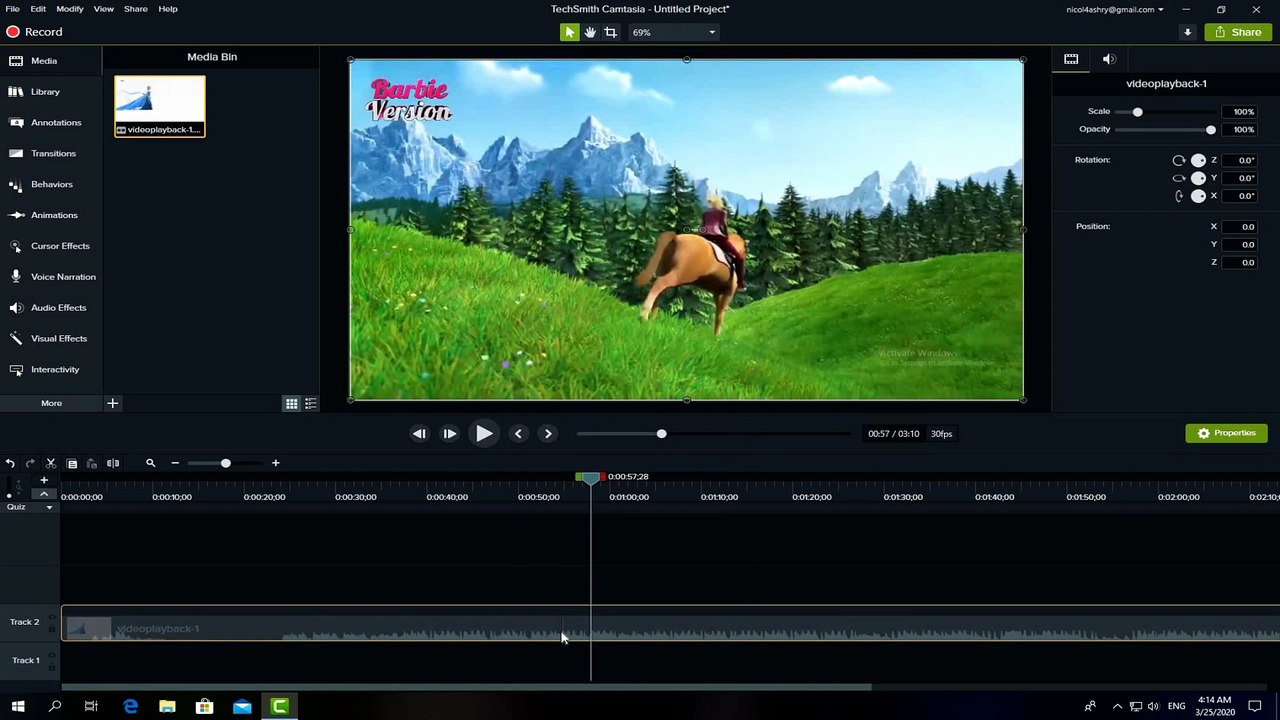Viewport: 1280px width, 720px height.
Task: Open the View menu
Action: pos(103,9)
